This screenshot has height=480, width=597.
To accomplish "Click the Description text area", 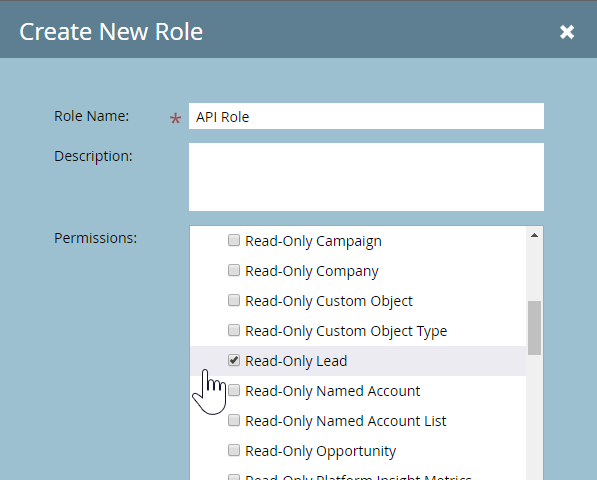I will [366, 177].
